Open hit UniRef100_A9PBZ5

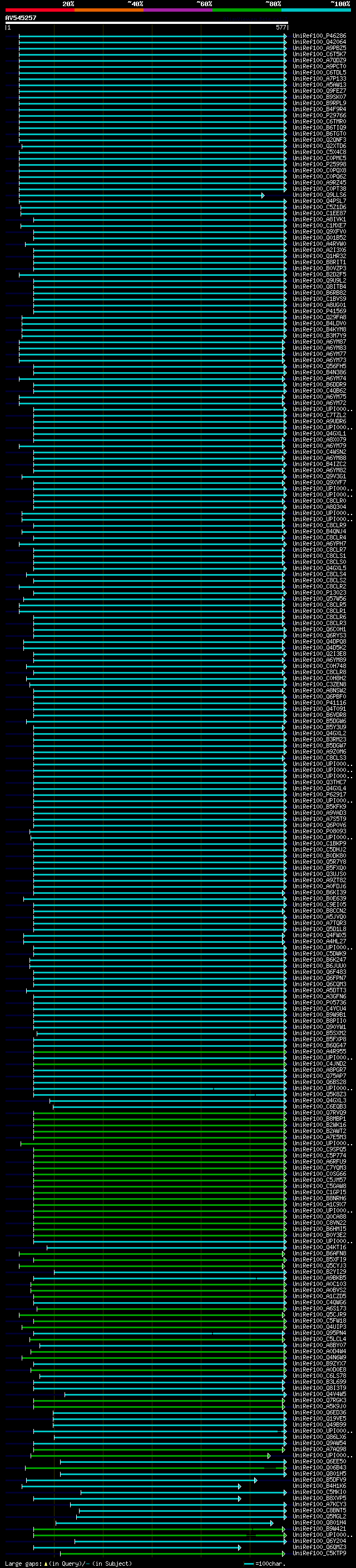(319, 48)
